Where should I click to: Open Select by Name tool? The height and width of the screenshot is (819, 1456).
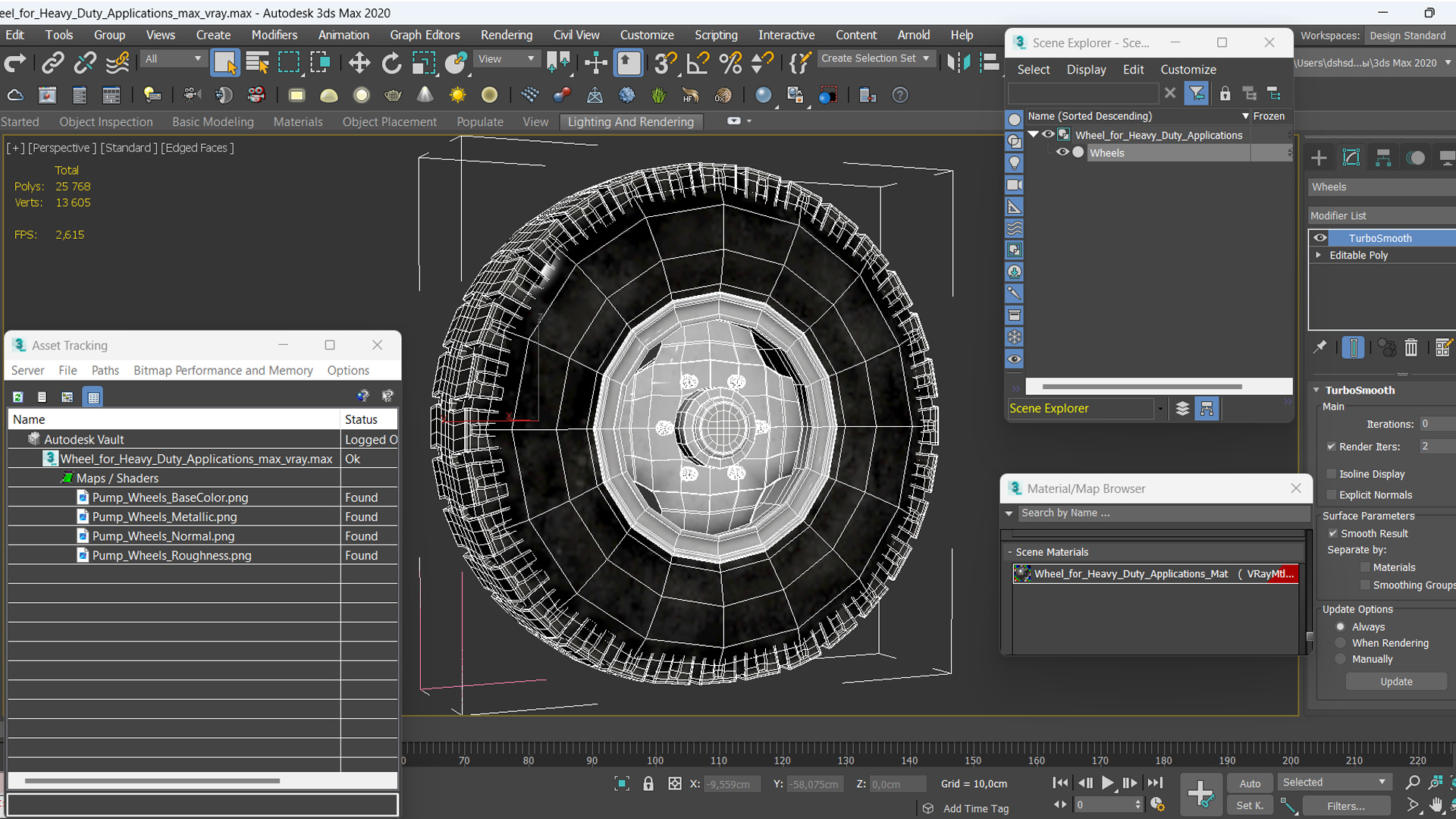(257, 63)
